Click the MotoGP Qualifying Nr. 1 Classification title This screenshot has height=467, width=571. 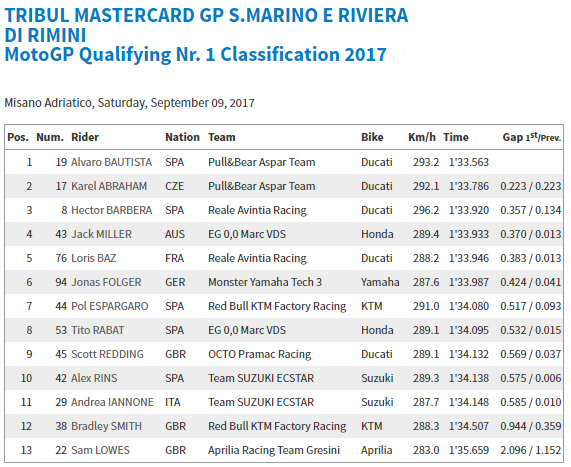195,55
